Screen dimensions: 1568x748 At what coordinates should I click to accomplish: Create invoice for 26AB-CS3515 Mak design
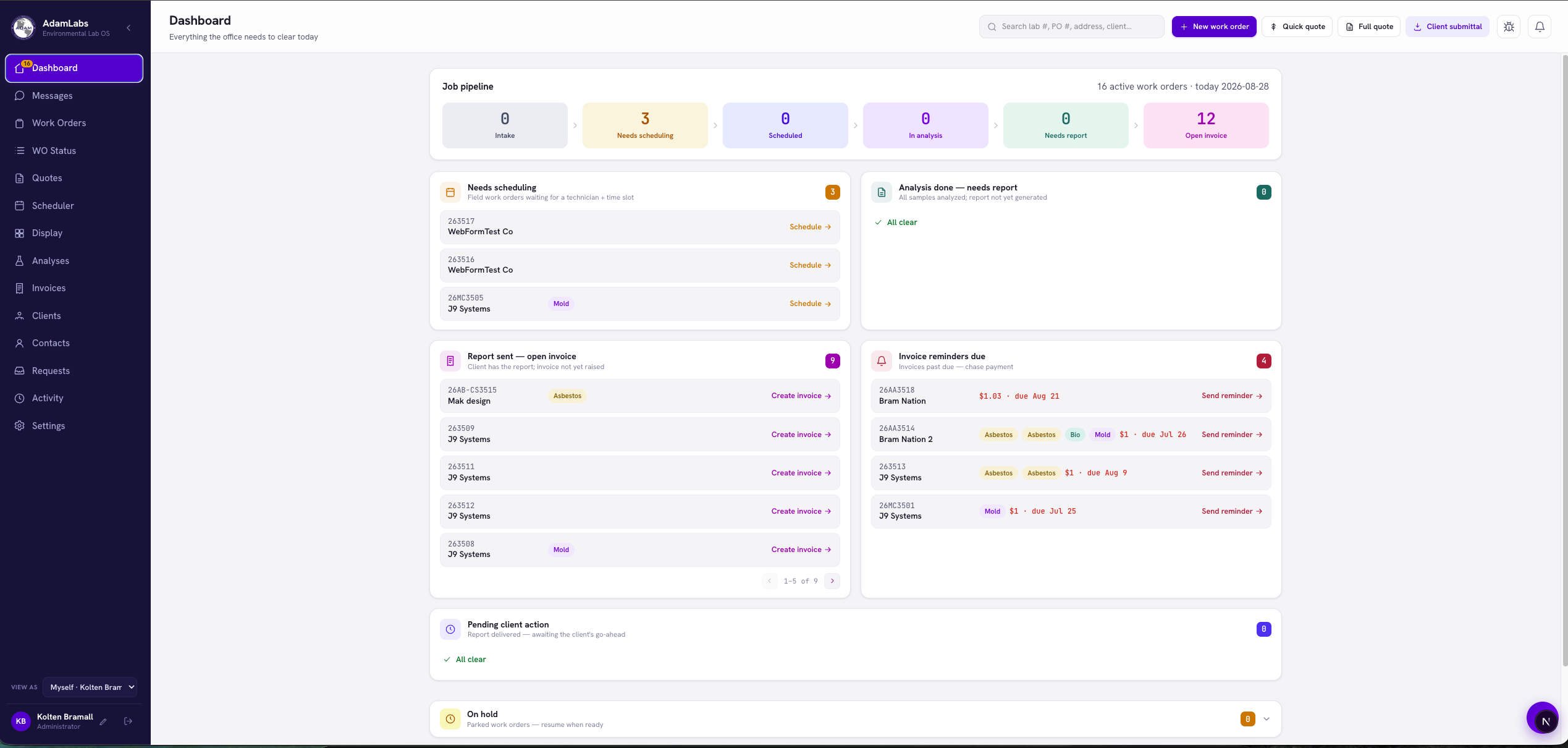pyautogui.click(x=801, y=396)
